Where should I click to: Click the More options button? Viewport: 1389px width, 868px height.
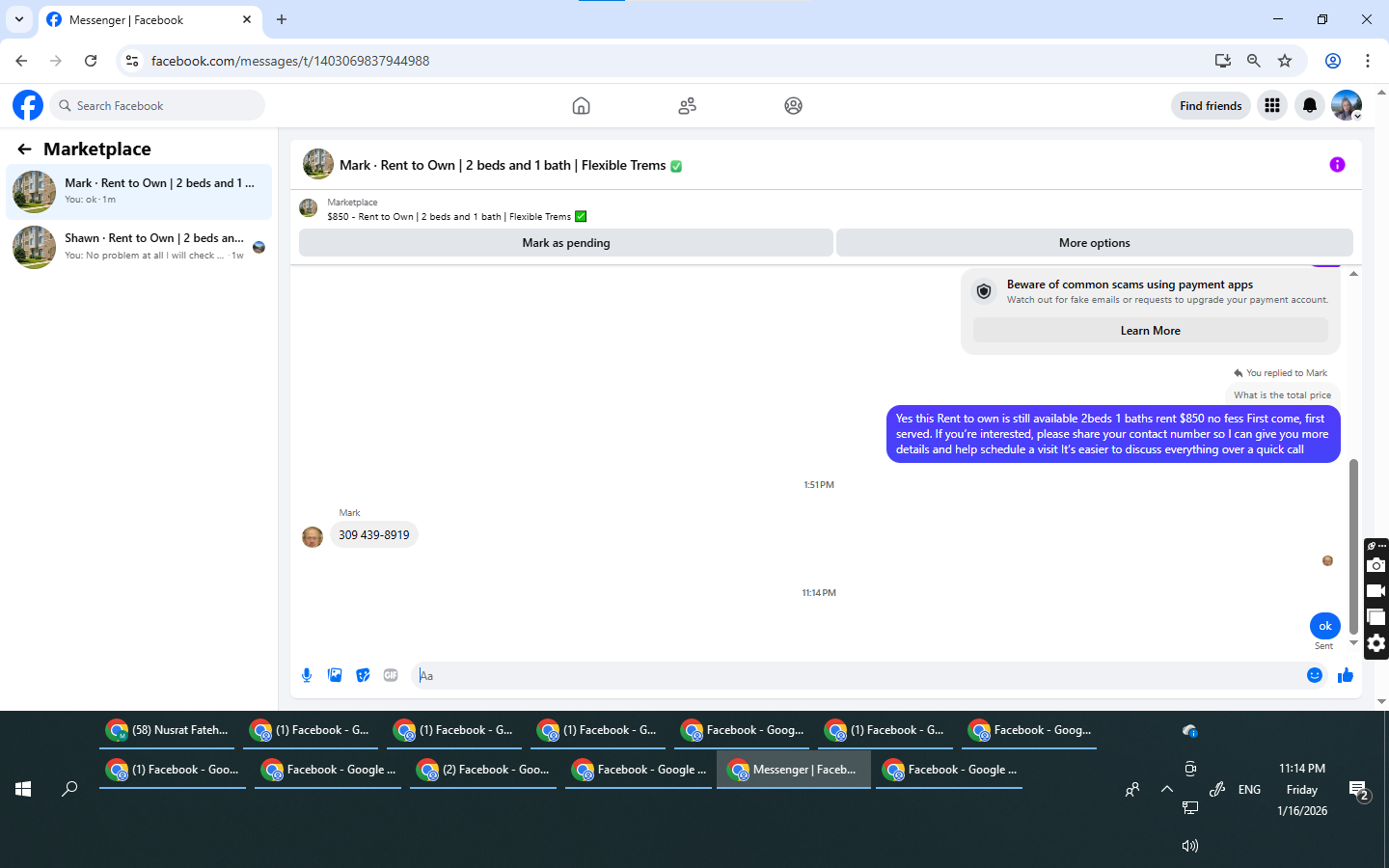pyautogui.click(x=1095, y=243)
